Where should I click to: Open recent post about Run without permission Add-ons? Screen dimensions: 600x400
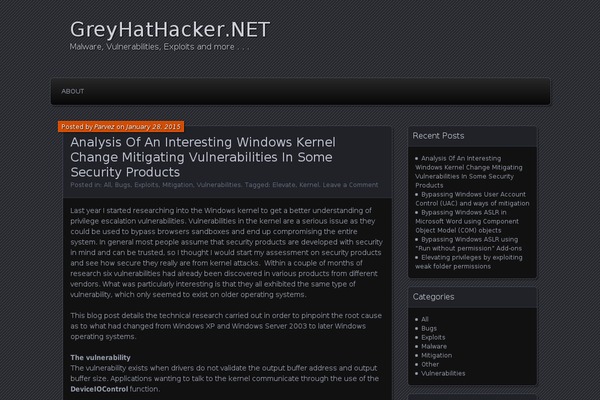tap(469, 244)
